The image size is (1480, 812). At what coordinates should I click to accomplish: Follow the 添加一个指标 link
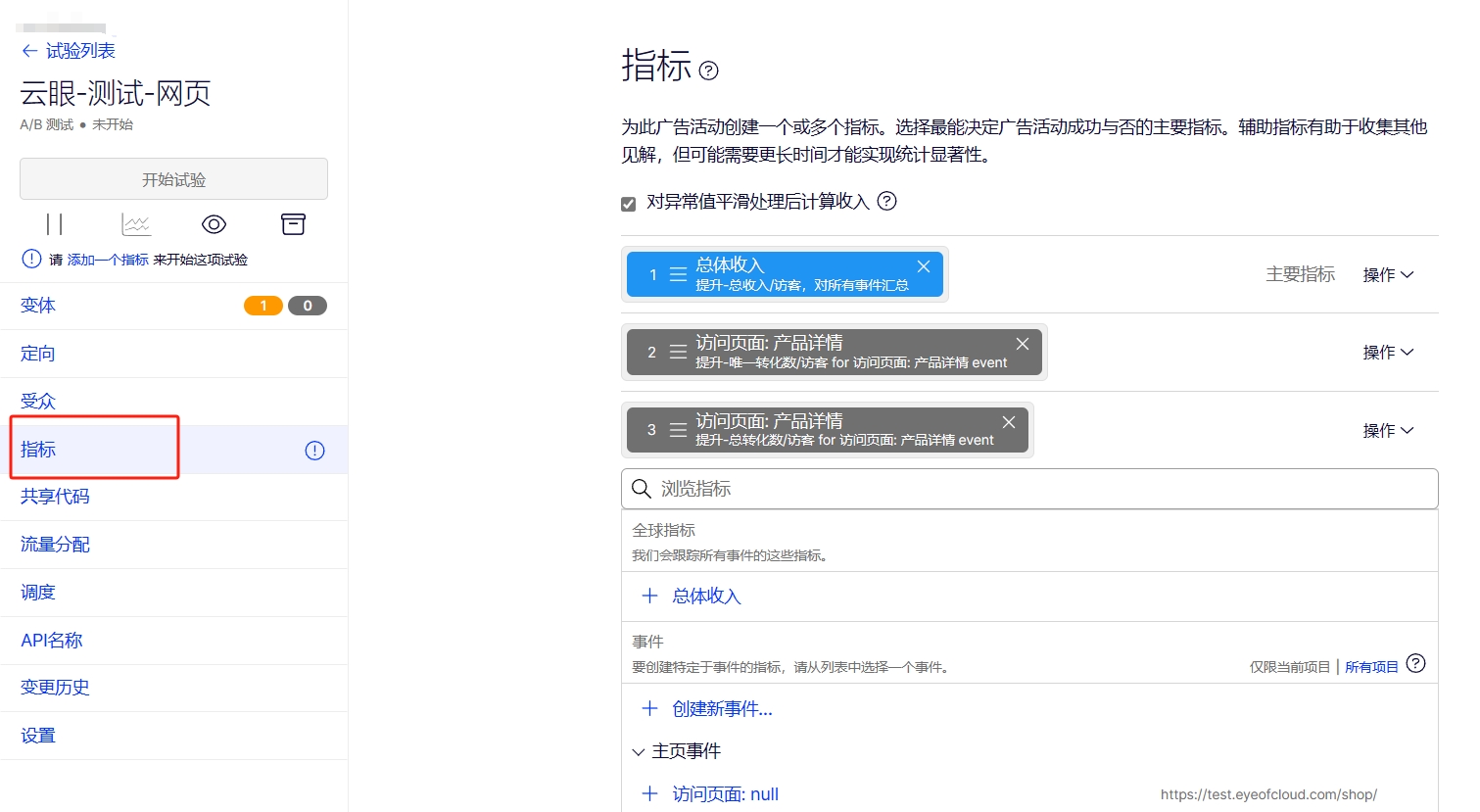pos(108,260)
